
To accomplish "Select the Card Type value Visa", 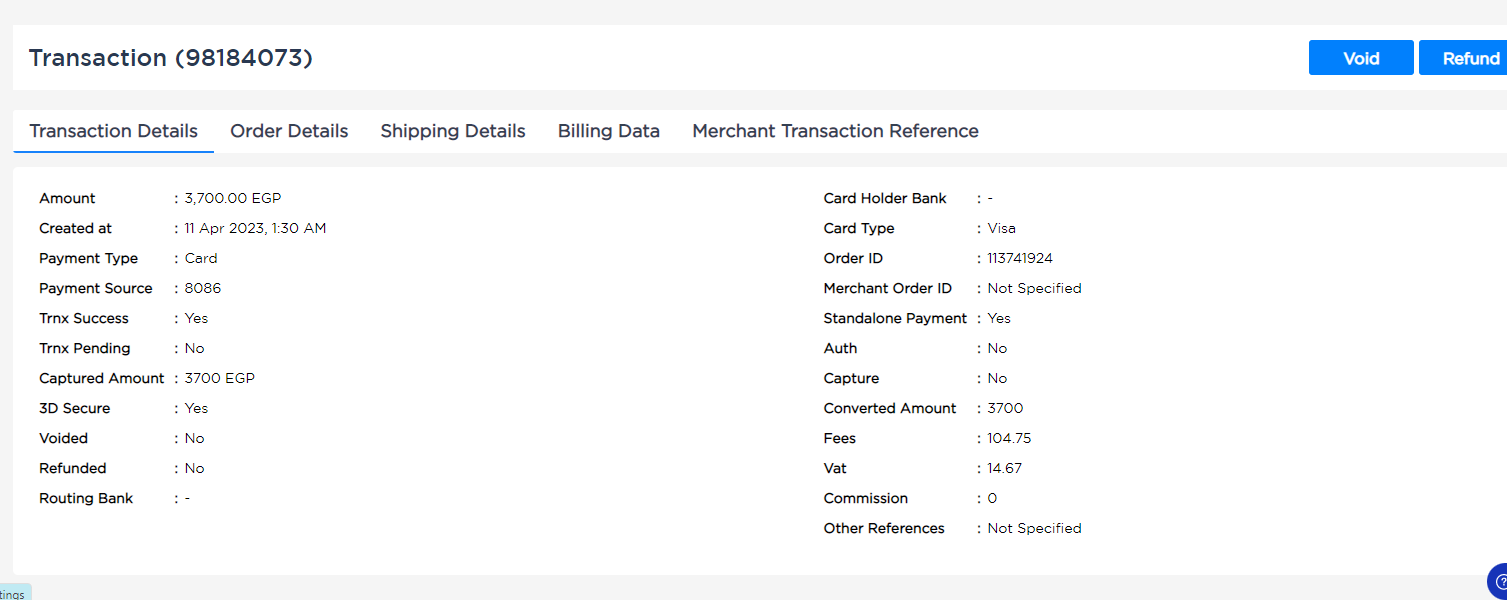I will (1002, 228).
